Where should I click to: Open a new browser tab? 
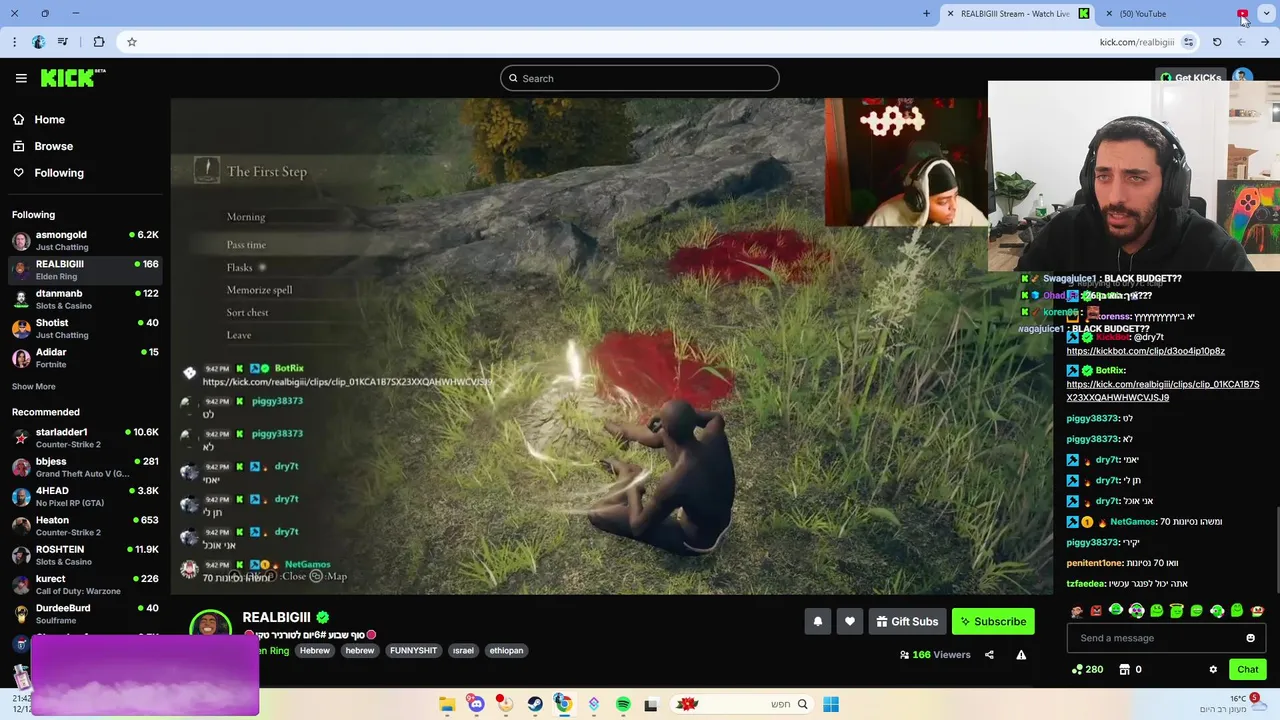click(926, 14)
